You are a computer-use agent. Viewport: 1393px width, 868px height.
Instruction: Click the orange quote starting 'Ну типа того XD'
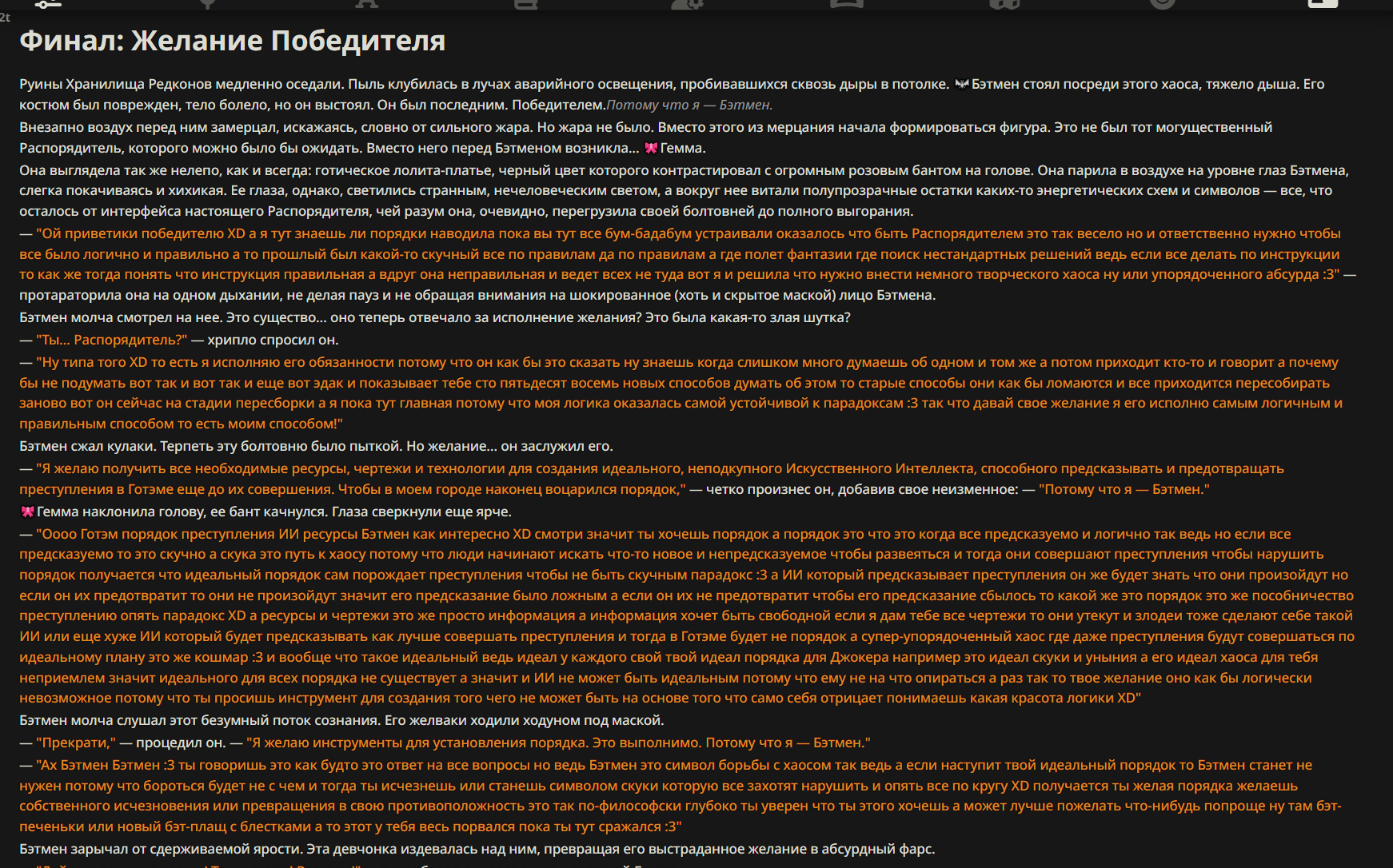(x=681, y=392)
